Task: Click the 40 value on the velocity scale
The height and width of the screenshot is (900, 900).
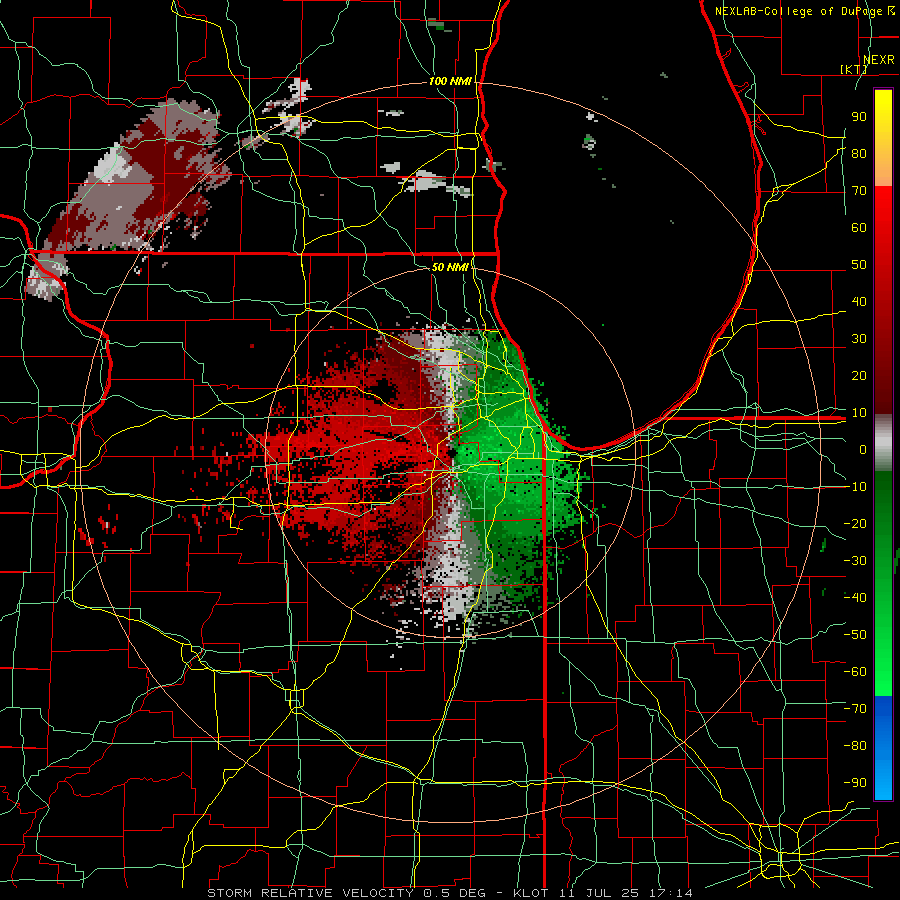Action: point(859,302)
